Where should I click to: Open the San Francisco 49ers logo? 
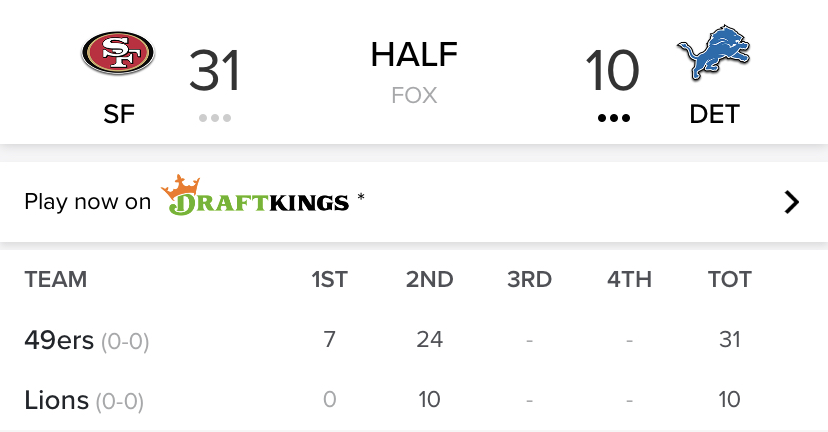tap(118, 53)
